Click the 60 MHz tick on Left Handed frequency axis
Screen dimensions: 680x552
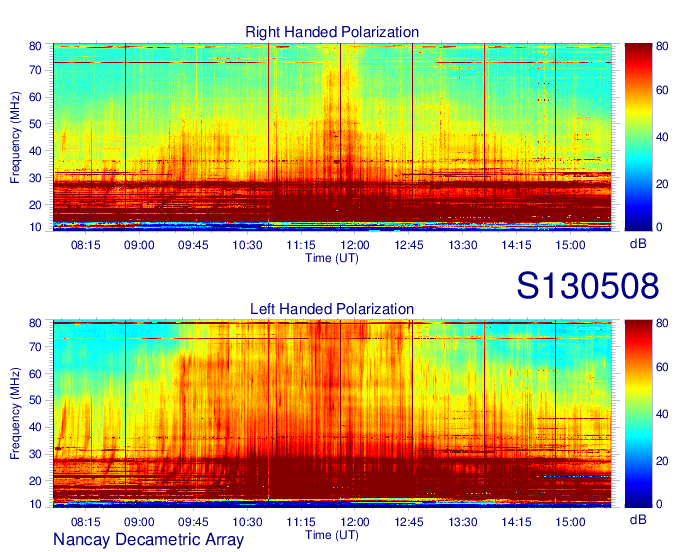[36, 374]
